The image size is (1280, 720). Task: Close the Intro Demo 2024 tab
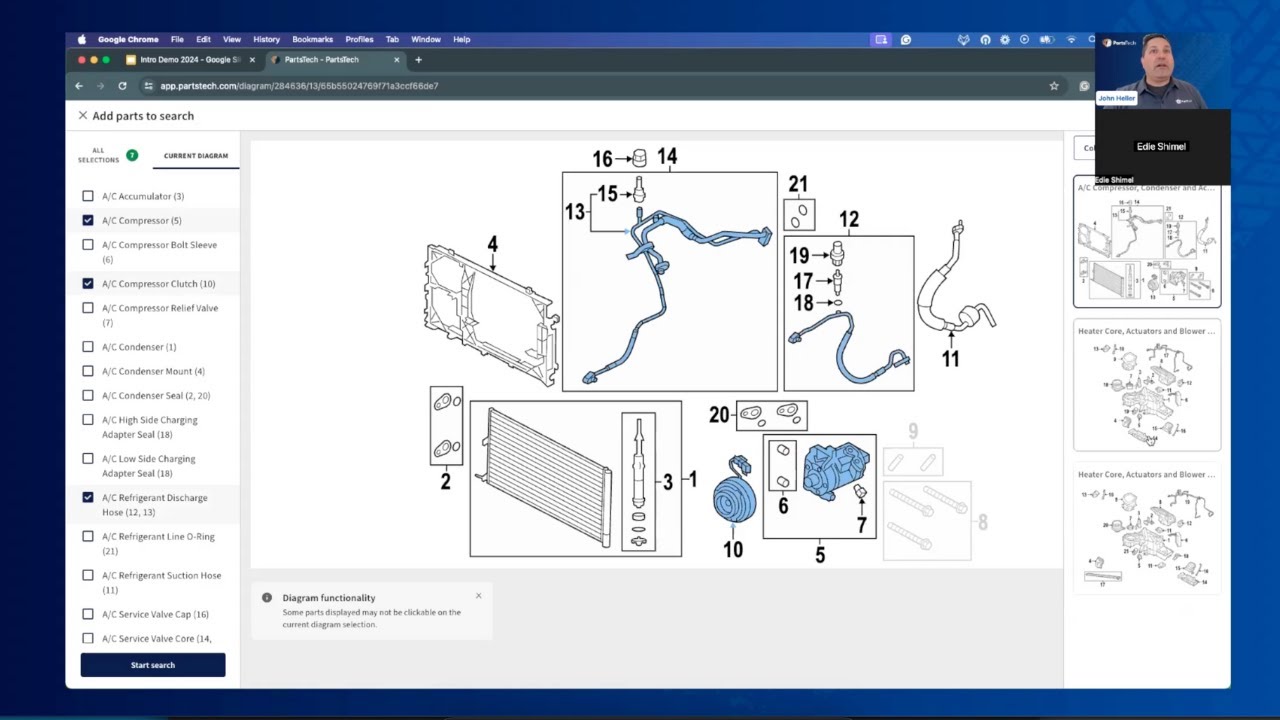coord(252,60)
